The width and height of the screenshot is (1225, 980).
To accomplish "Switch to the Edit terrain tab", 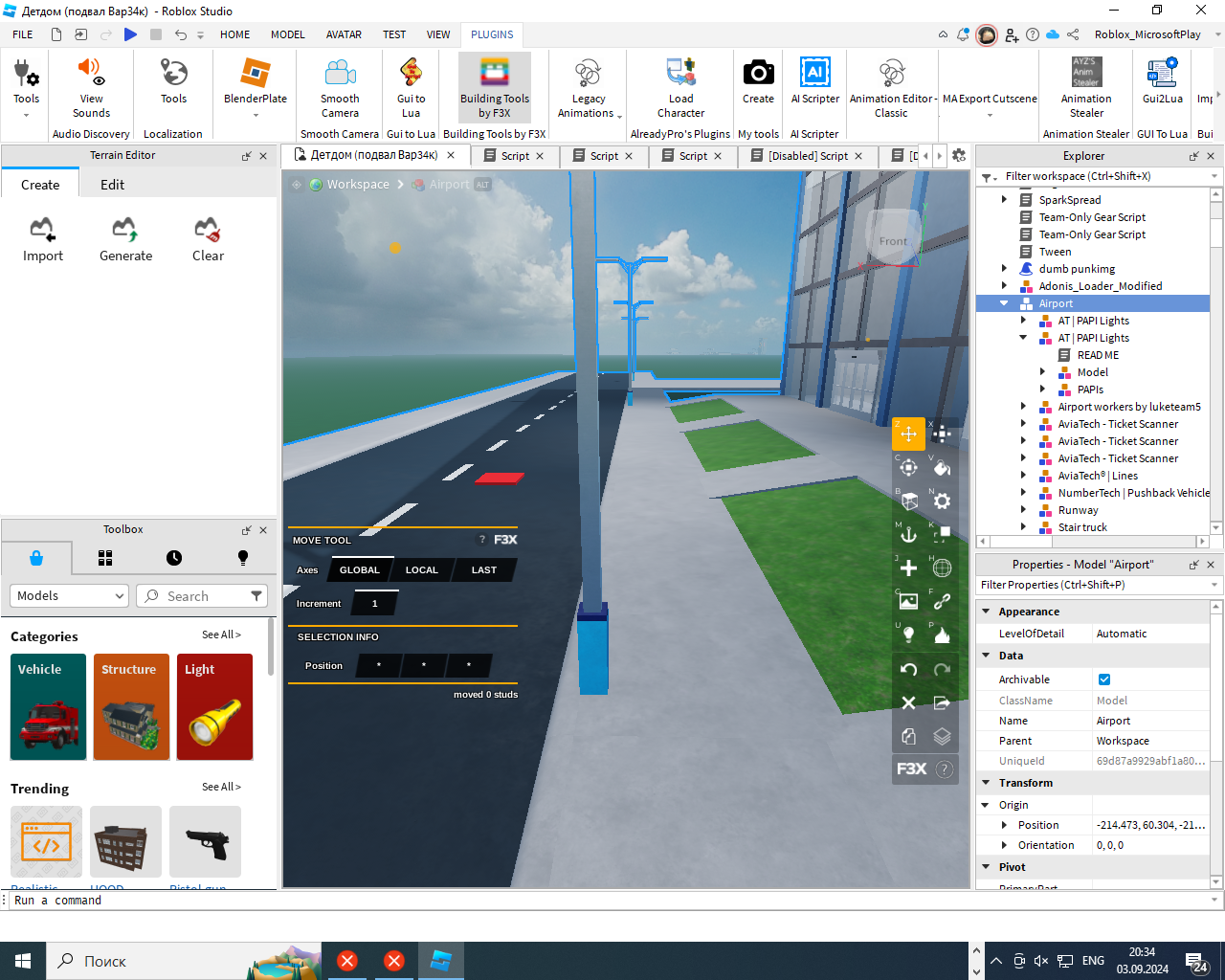I will [x=112, y=185].
